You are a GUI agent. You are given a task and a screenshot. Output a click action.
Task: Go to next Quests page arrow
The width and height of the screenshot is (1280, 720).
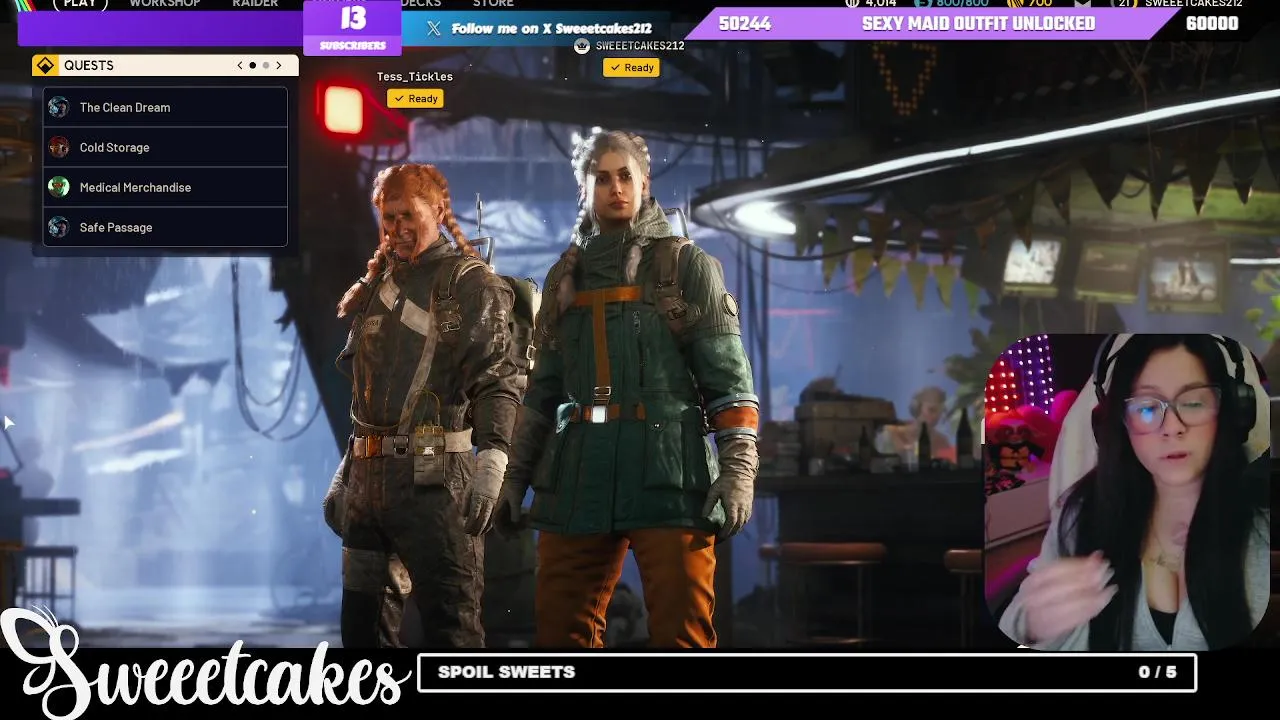pos(279,65)
